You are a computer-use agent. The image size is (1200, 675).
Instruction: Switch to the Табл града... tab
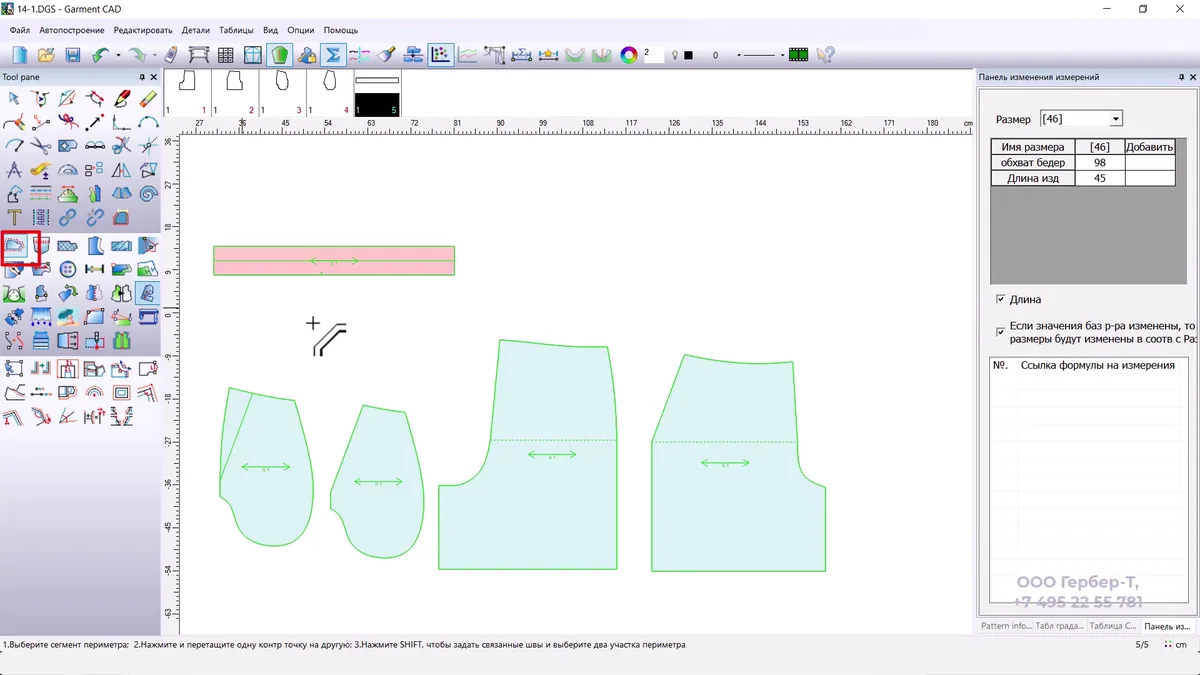(1058, 626)
